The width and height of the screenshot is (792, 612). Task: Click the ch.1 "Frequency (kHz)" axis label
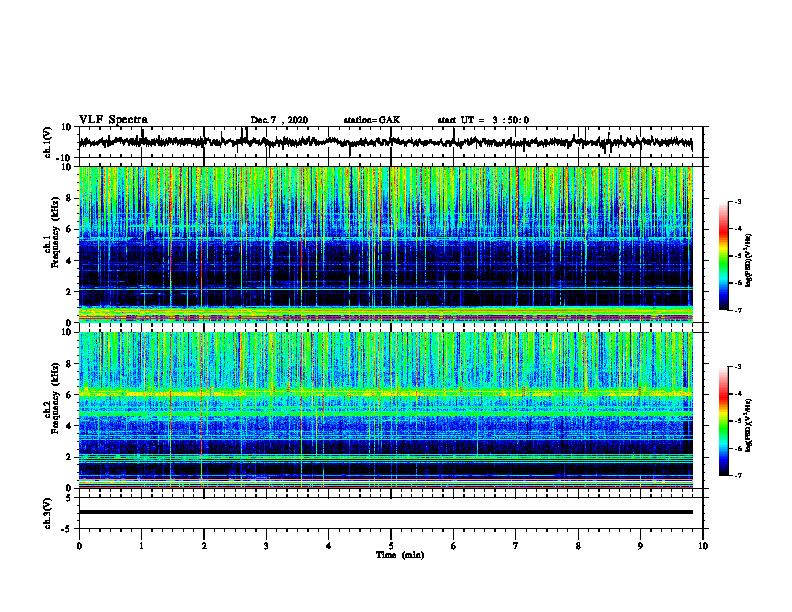pyautogui.click(x=56, y=233)
